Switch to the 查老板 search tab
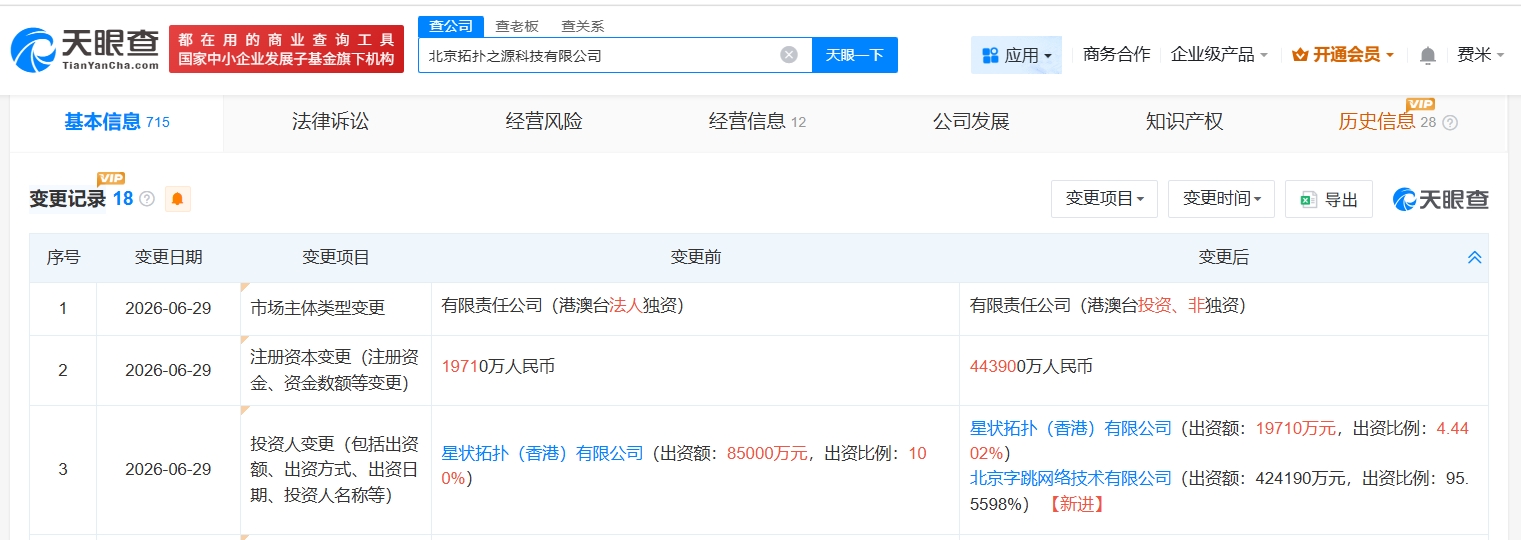 pos(517,26)
